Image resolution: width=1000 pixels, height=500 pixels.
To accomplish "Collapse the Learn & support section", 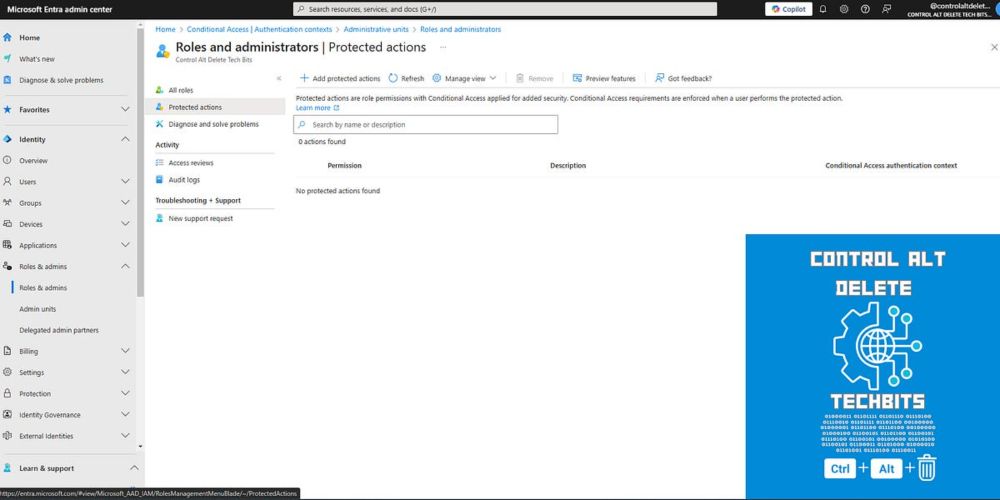I will pos(134,468).
